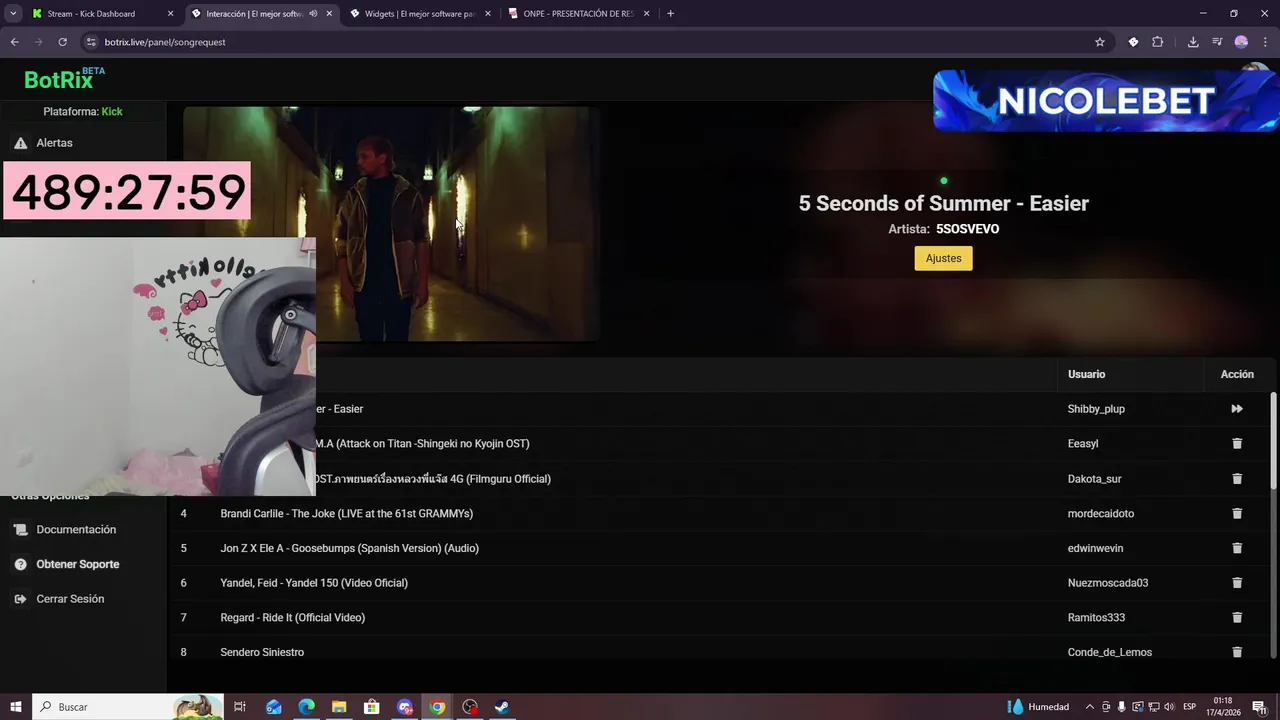Select the user Conde_de_Lemos
This screenshot has width=1280, height=720.
pos(1109,652)
